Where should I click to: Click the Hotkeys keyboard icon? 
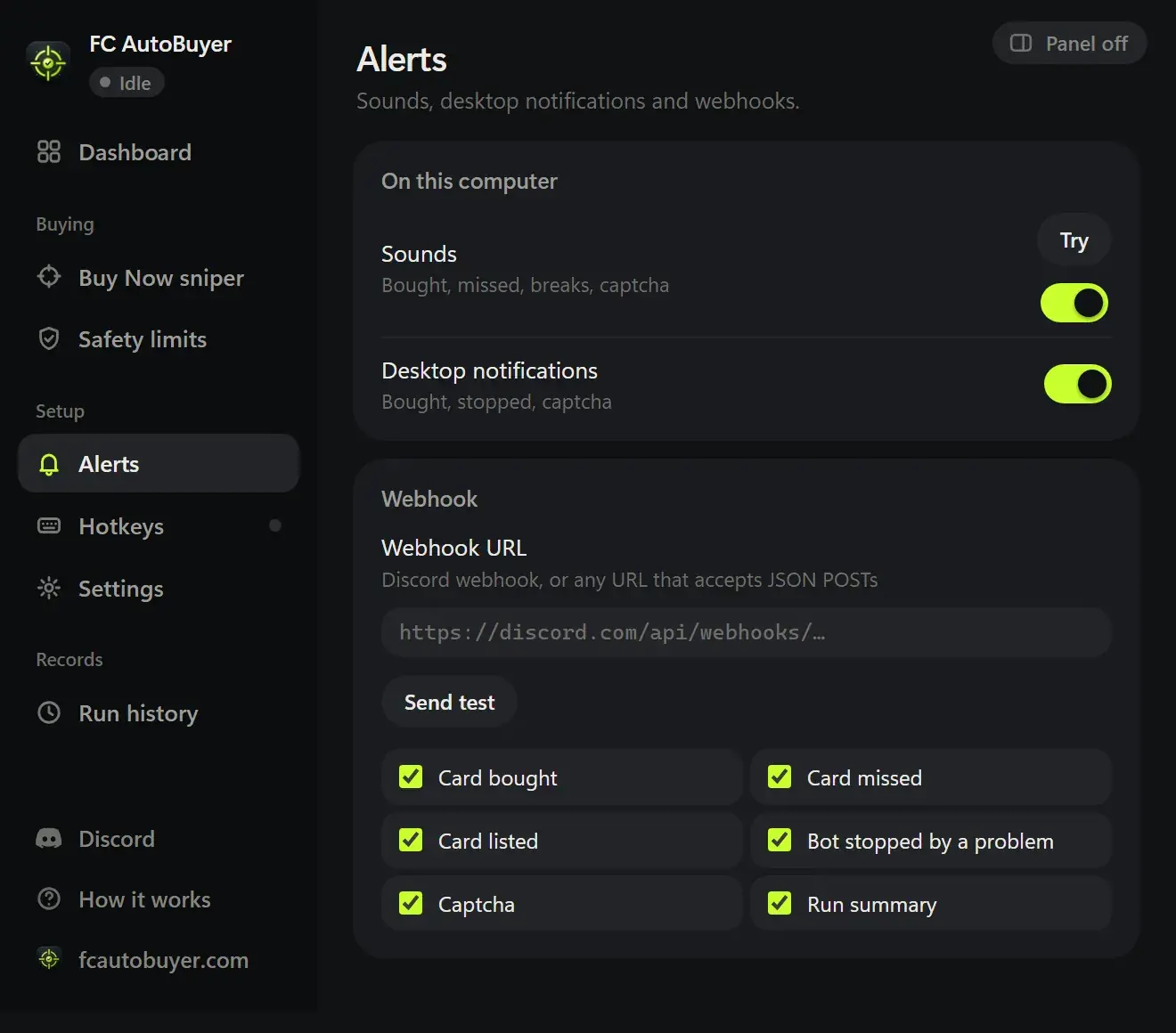pos(49,525)
